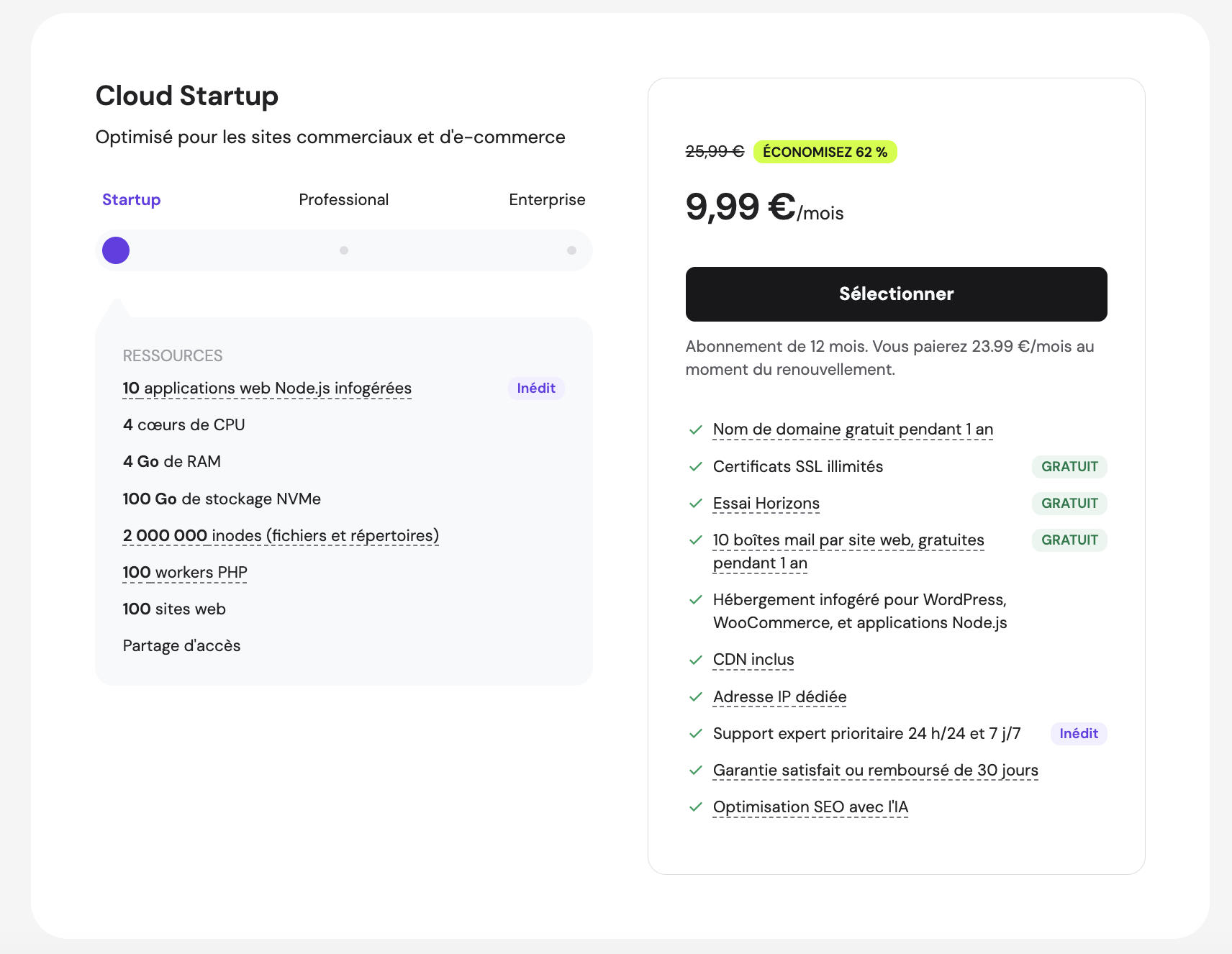The width and height of the screenshot is (1232, 954).
Task: Click the GRATUIT badge next to Essai Horizons
Action: tap(1069, 504)
